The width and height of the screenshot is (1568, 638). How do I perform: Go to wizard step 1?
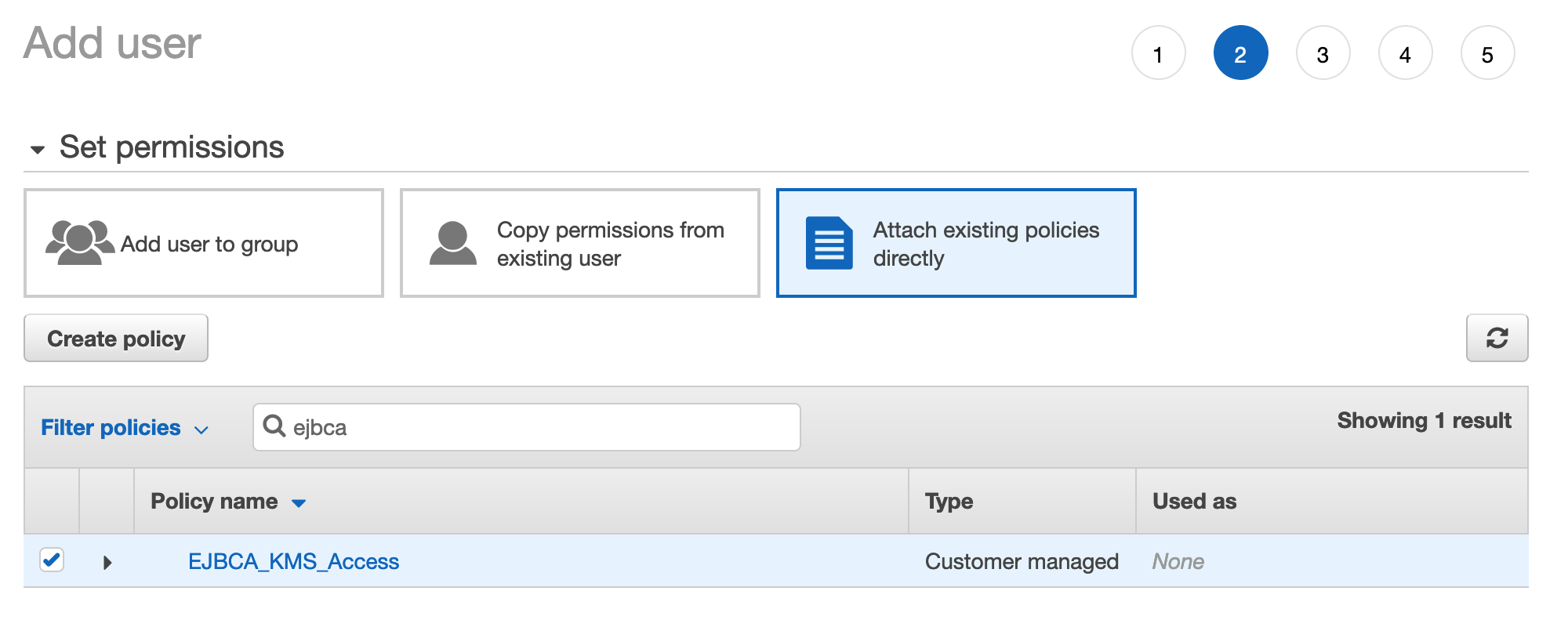coord(1158,53)
